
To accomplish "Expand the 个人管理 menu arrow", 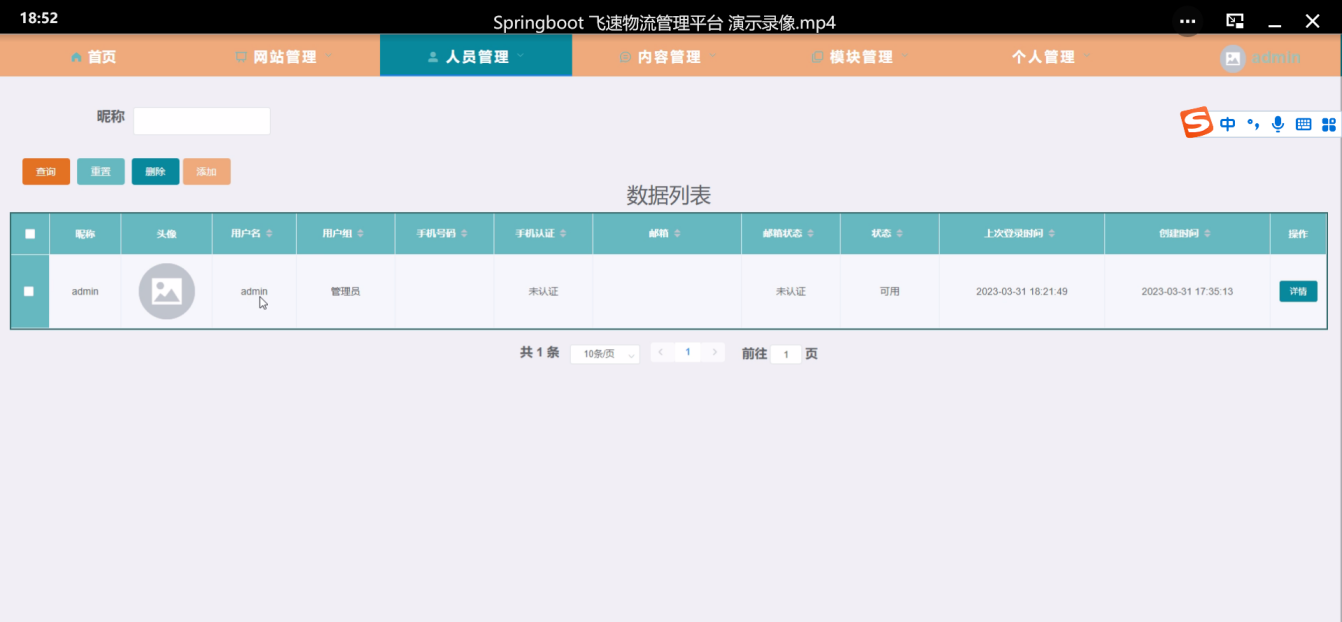I will 1087,57.
